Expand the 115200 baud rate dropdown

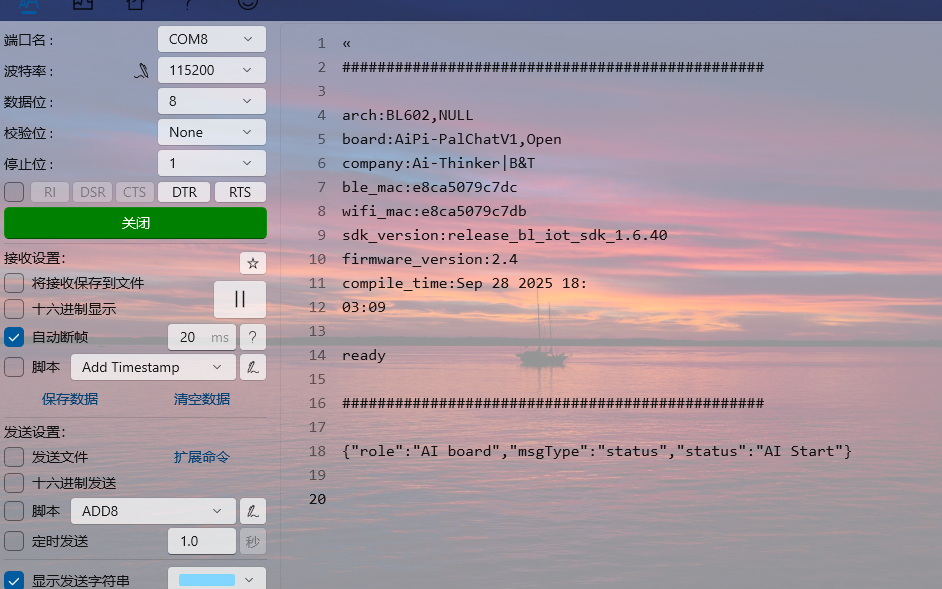pos(211,71)
